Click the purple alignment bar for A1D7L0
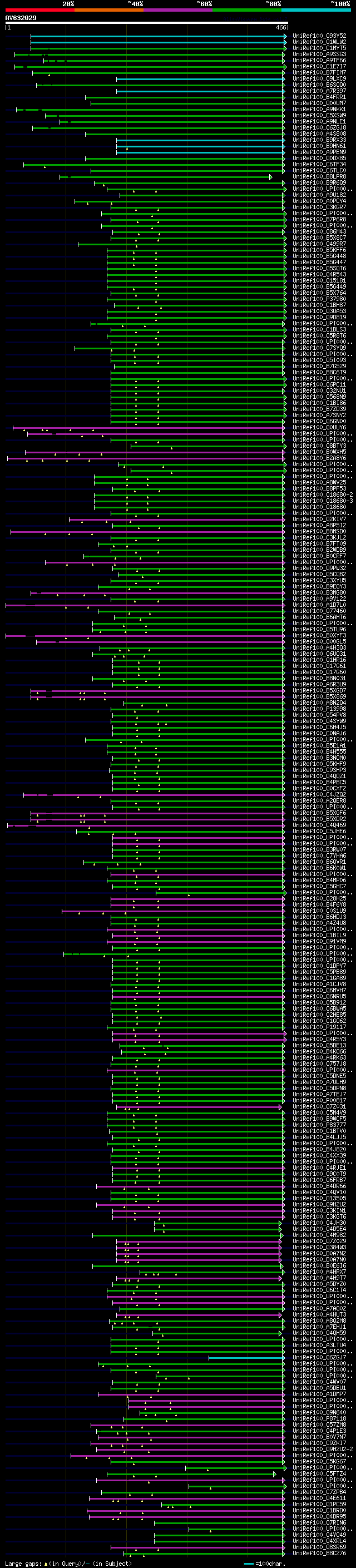 click(x=145, y=605)
